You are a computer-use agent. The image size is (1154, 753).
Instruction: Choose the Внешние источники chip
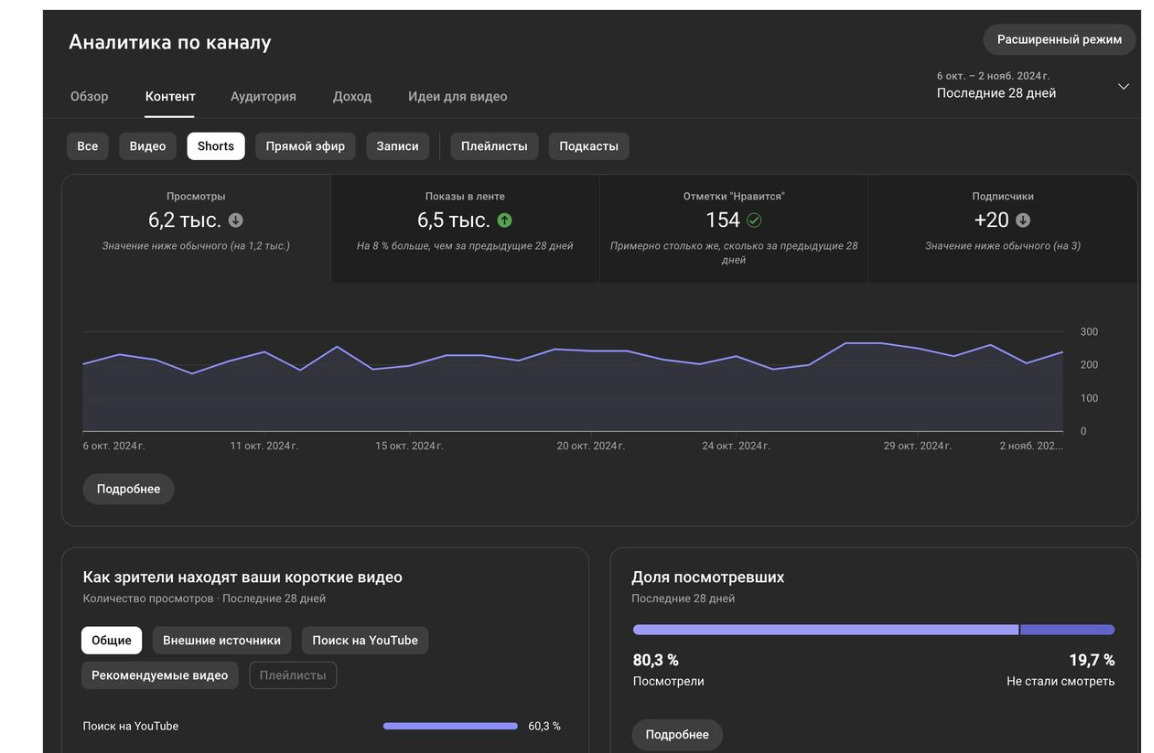(222, 640)
